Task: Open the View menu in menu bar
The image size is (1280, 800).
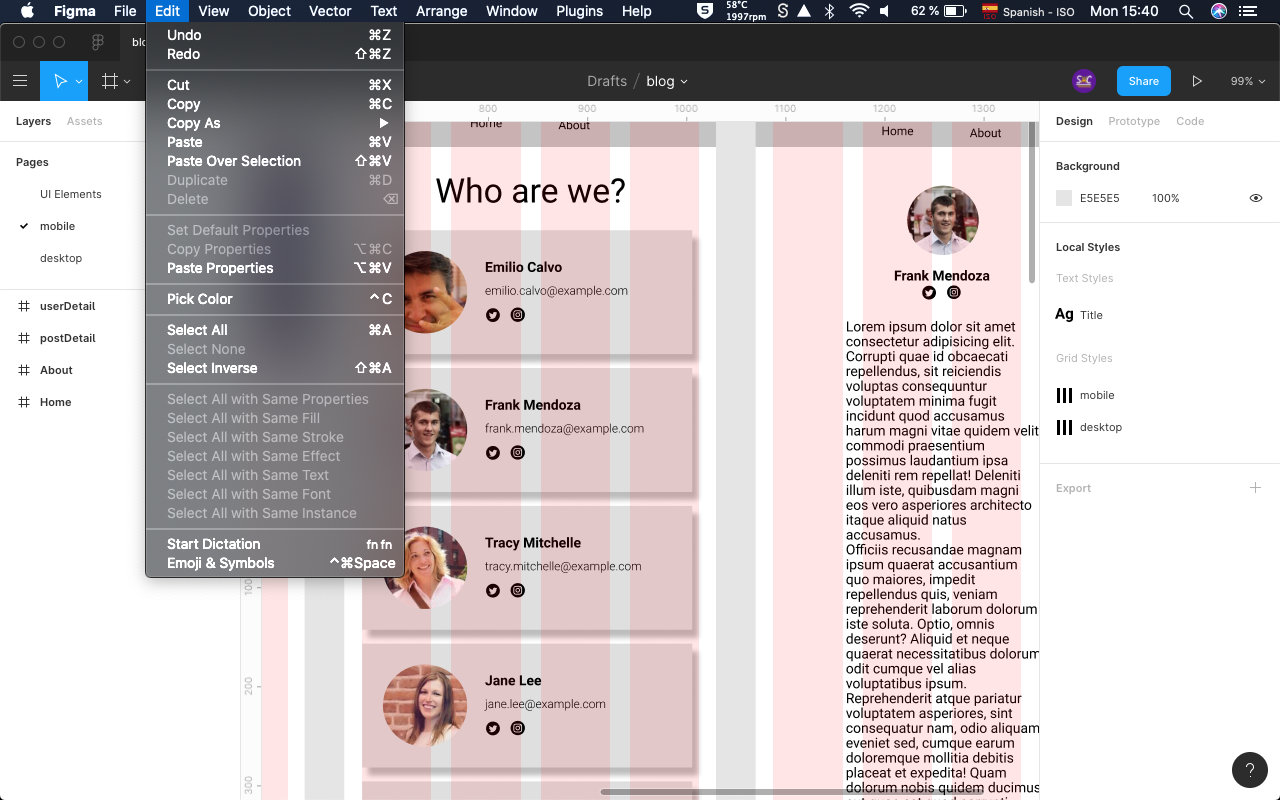Action: point(214,11)
